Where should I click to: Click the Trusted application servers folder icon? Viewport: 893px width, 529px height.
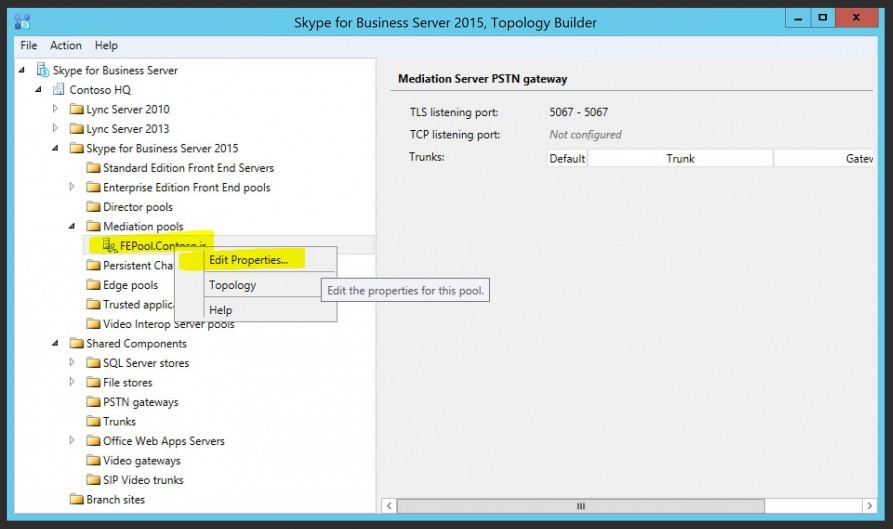[93, 304]
